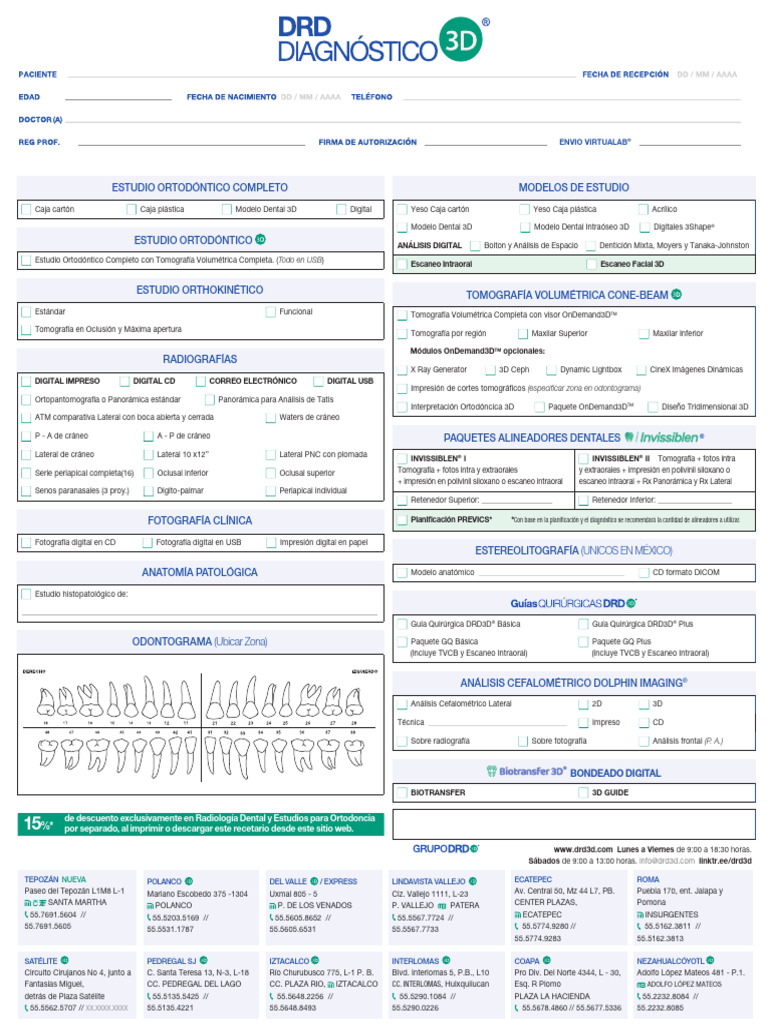Check the Maxilar Superior option

tap(523, 333)
